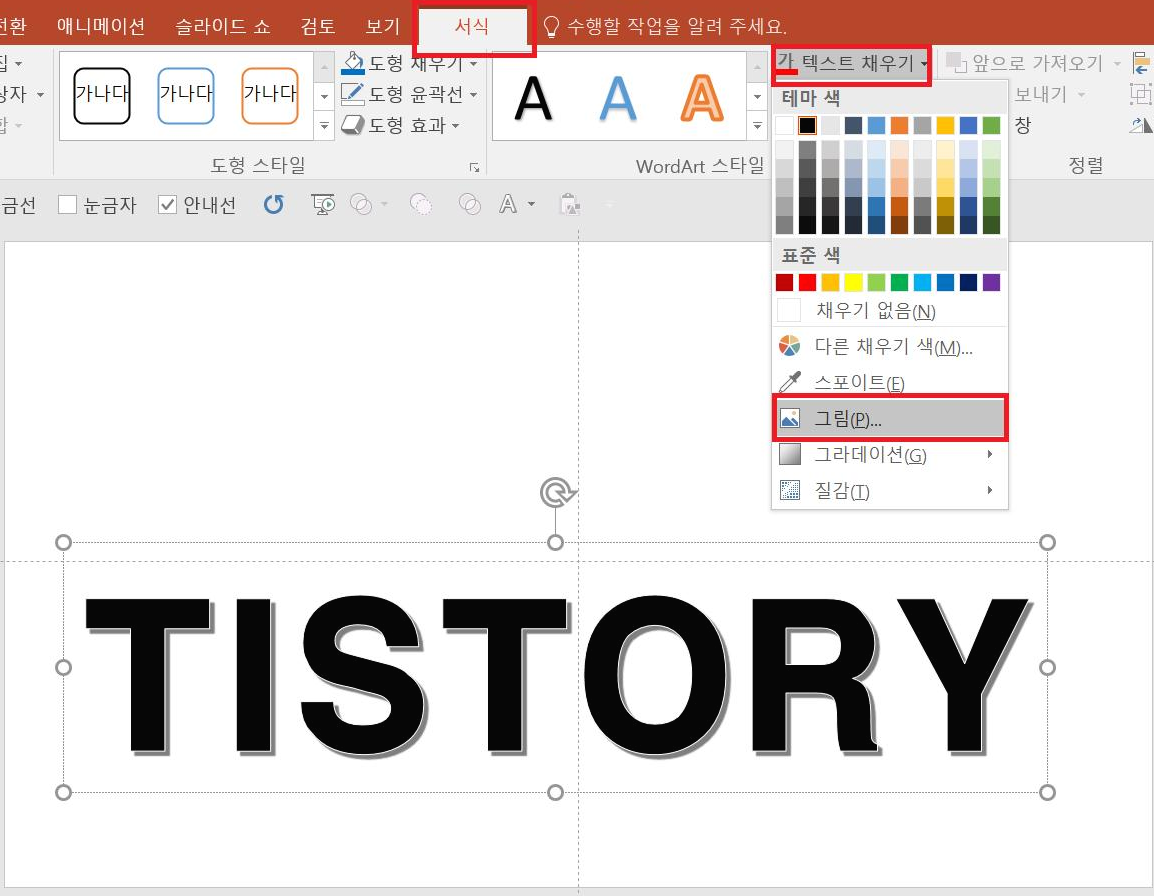Open the 그라데이션 submenu
This screenshot has height=896, width=1154.
[890, 455]
